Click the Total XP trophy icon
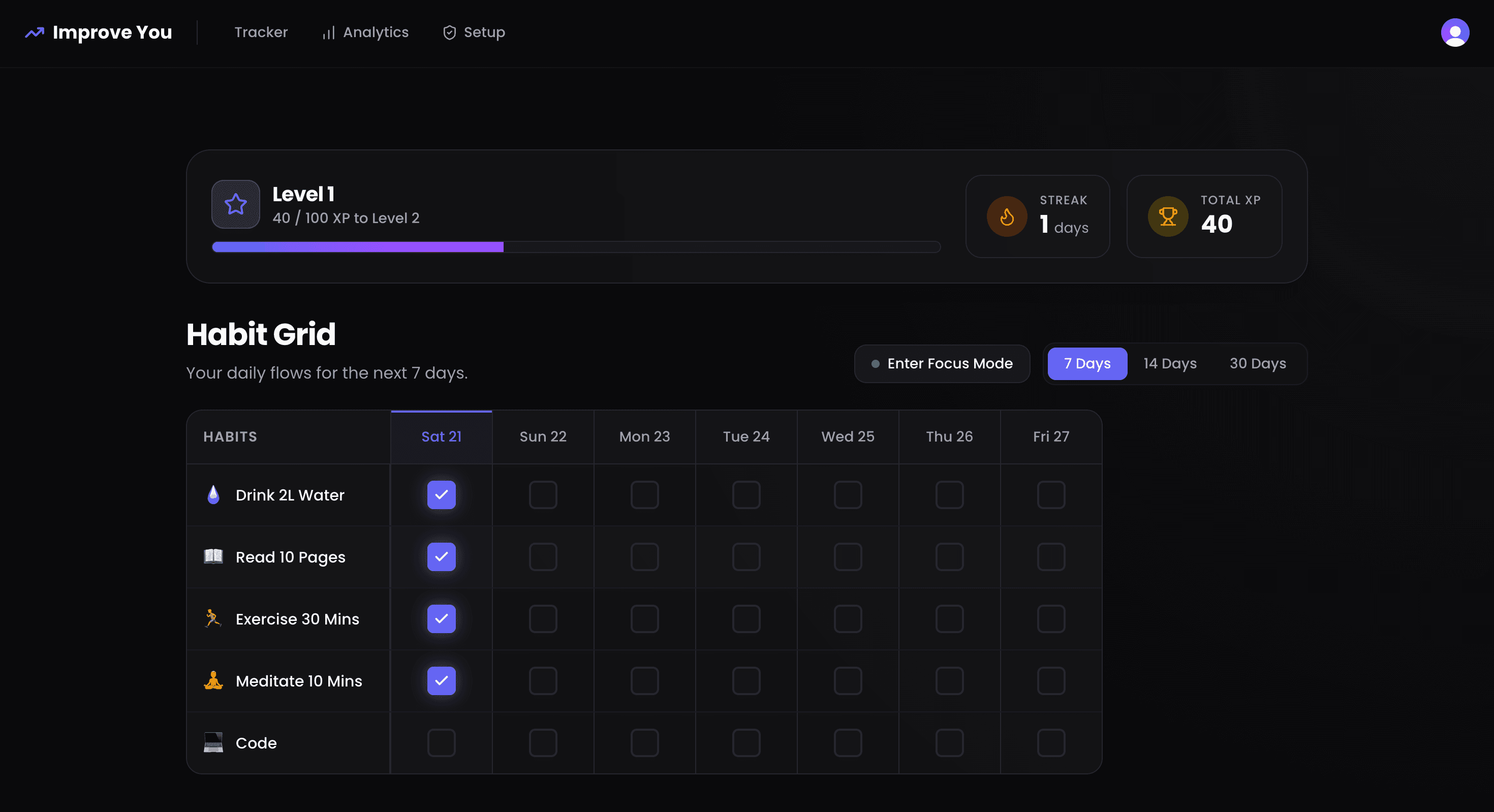The height and width of the screenshot is (812, 1494). click(x=1167, y=216)
